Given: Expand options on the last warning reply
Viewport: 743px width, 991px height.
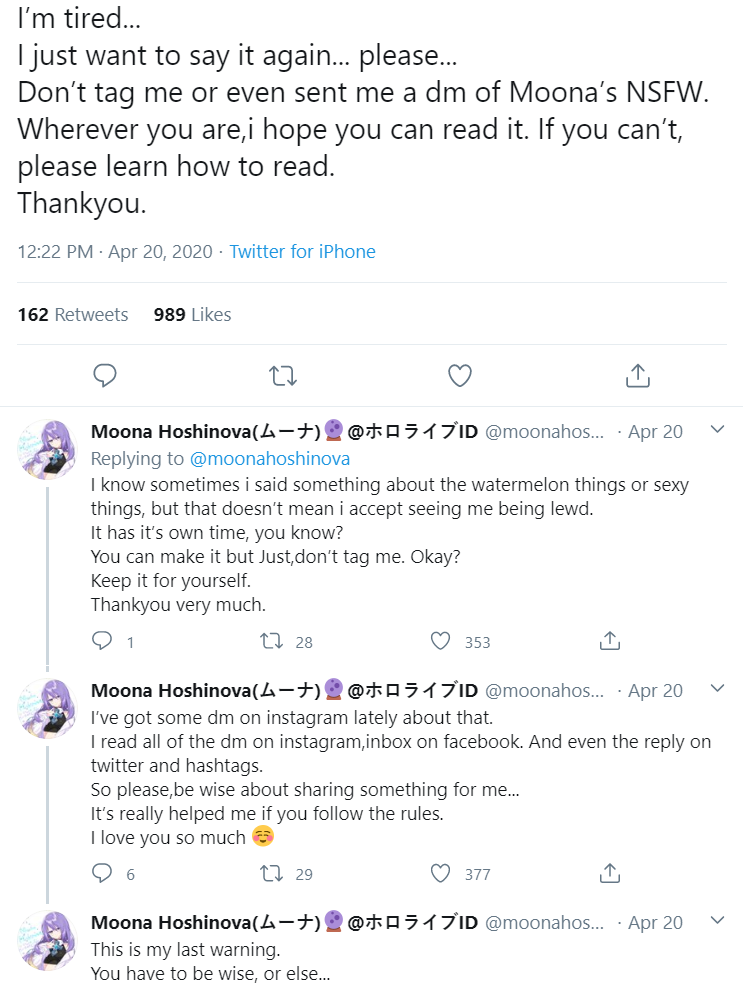Looking at the screenshot, I should click(717, 920).
